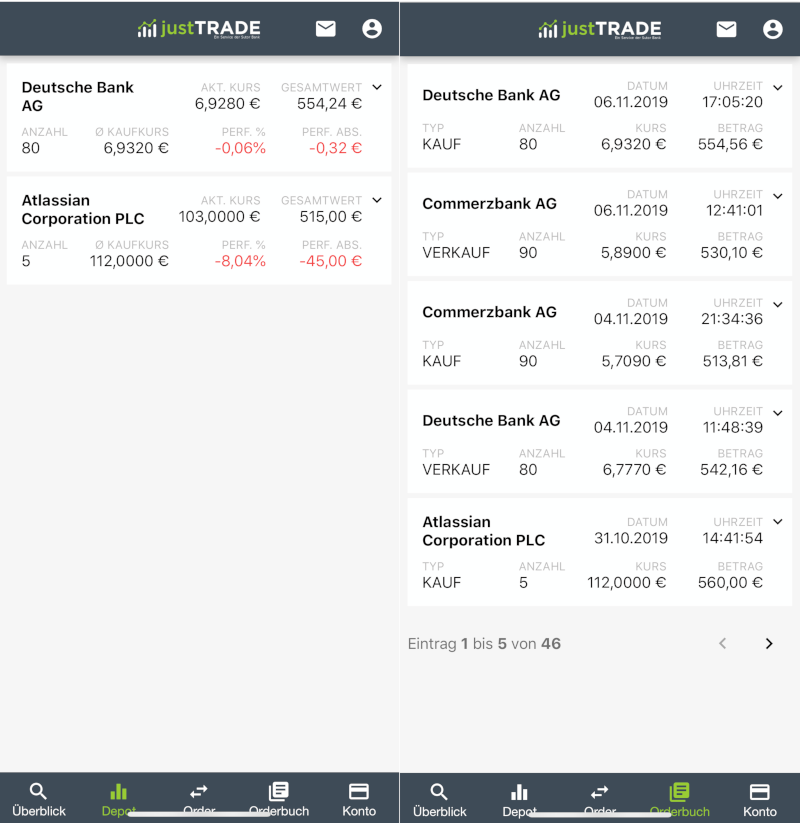Click the performance value -8,04%
Viewport: 800px width, 823px height.
pos(240,261)
